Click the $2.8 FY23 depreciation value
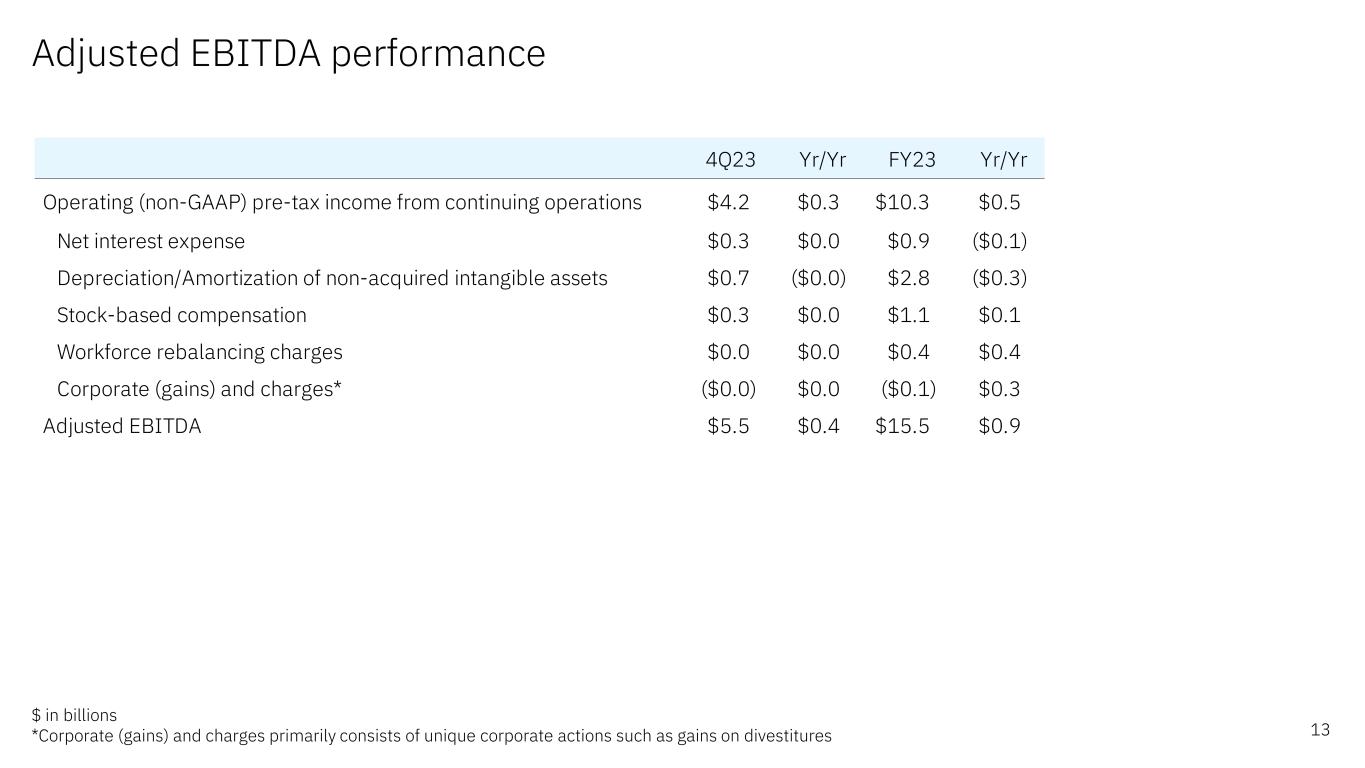 pyautogui.click(x=908, y=278)
